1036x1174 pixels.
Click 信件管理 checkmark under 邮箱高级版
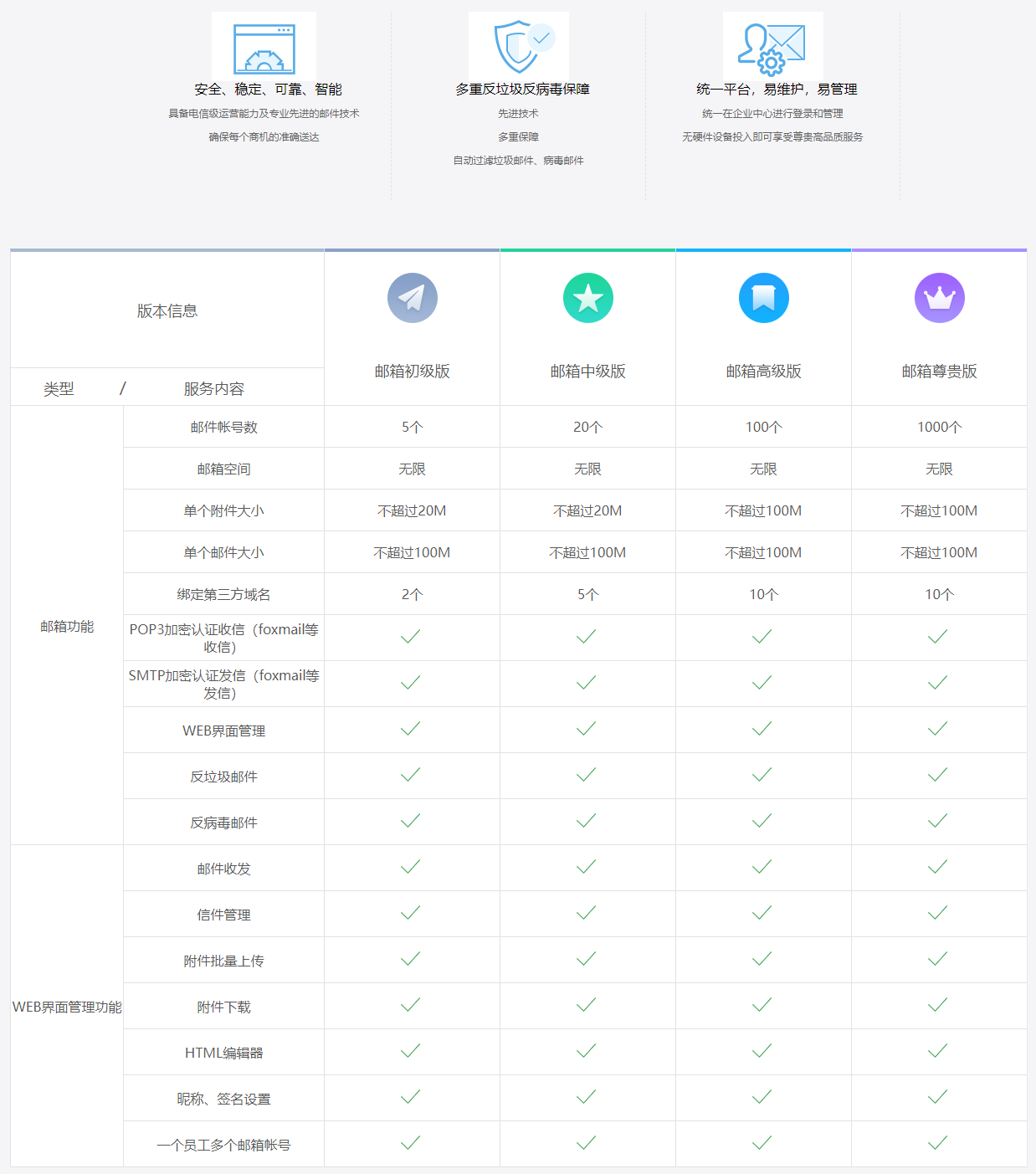coord(762,913)
